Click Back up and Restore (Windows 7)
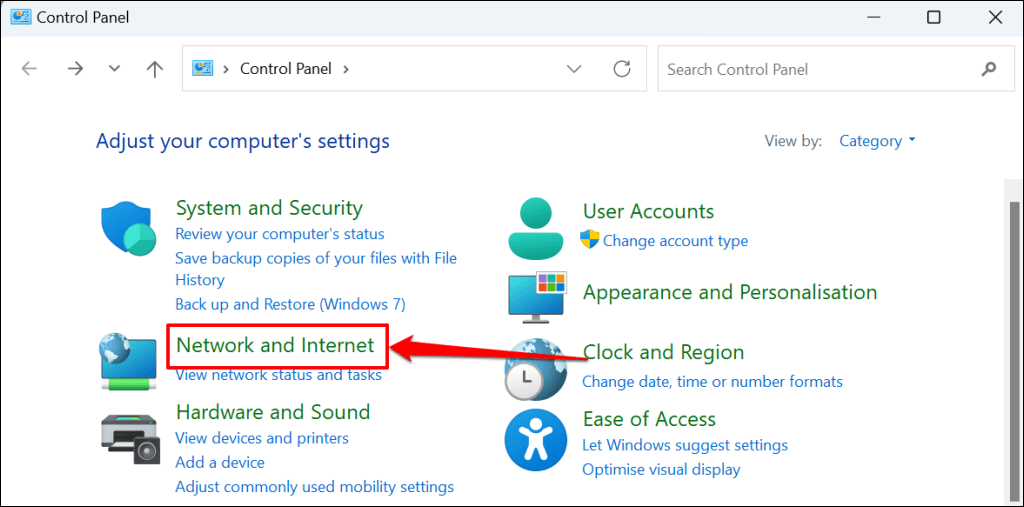 point(290,304)
